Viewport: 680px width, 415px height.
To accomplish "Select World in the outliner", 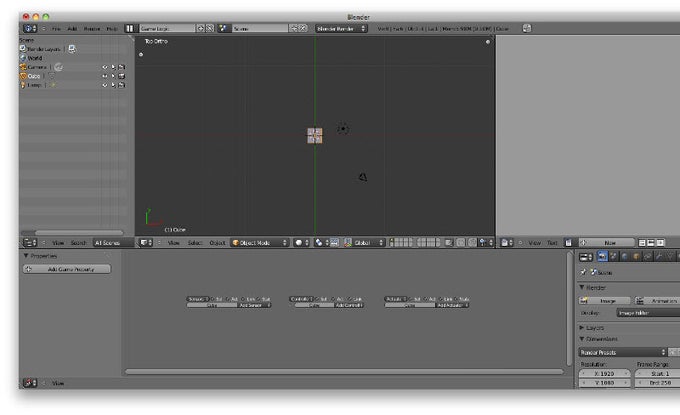I will 35,58.
